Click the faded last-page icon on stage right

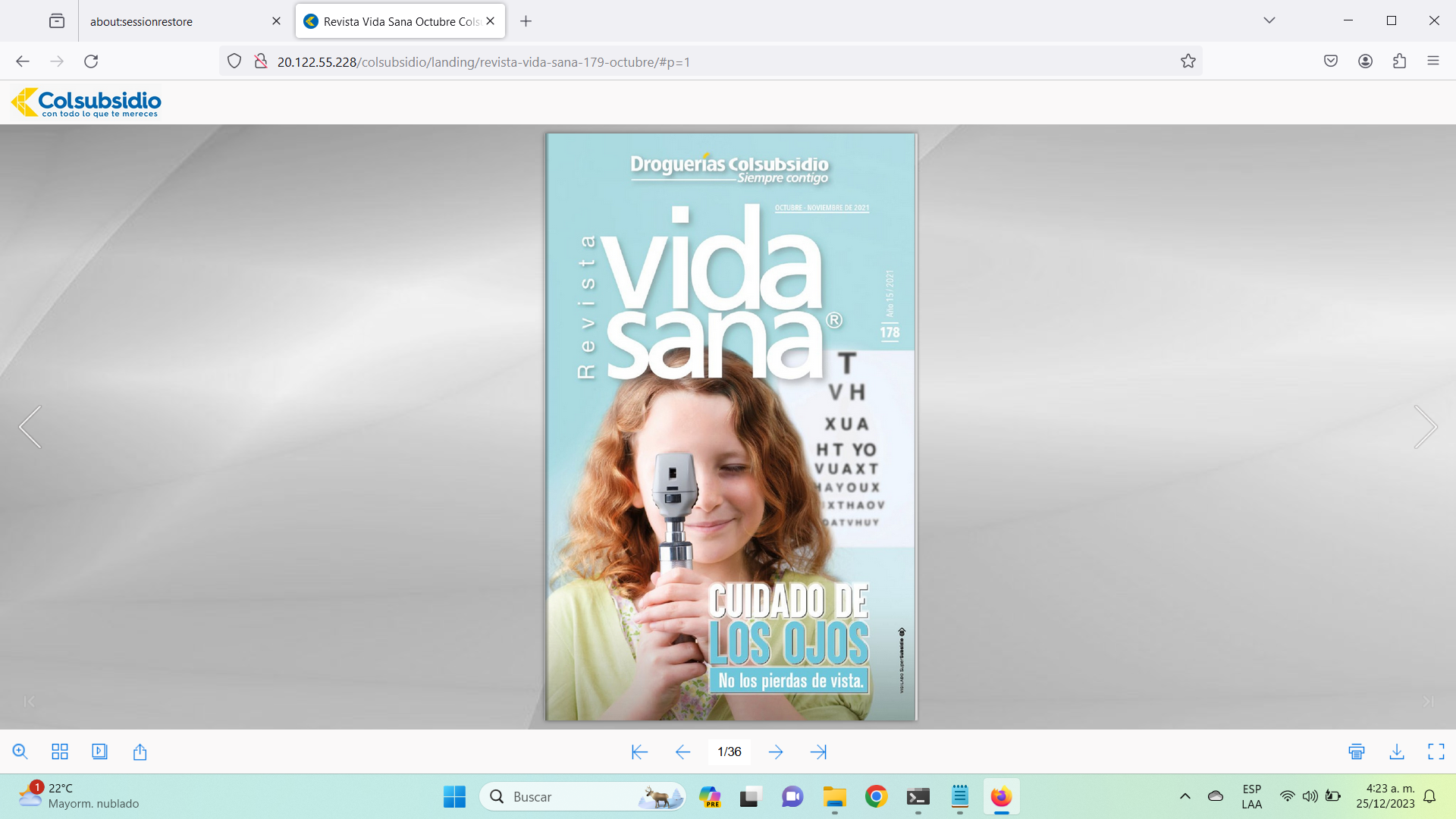[1428, 701]
